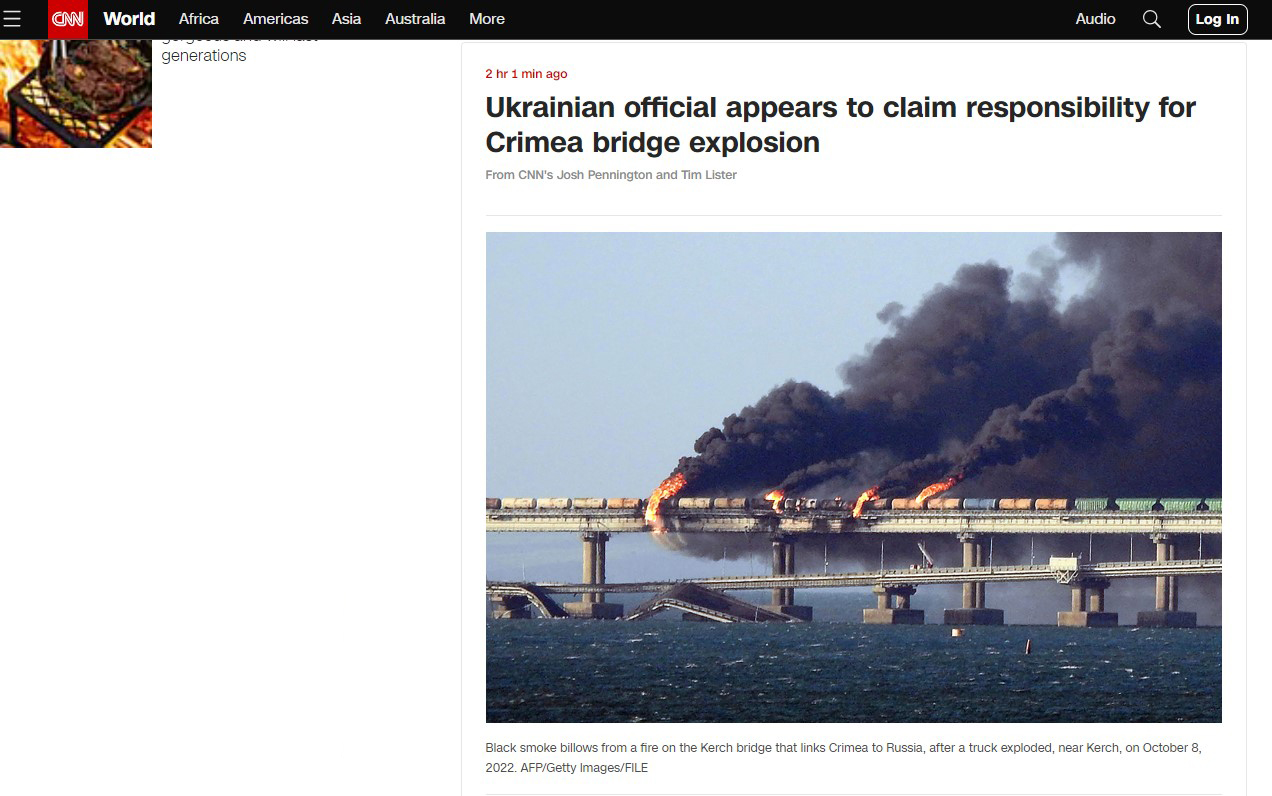Click the Kerch bridge photo caption
This screenshot has height=796, width=1272.
(x=843, y=757)
